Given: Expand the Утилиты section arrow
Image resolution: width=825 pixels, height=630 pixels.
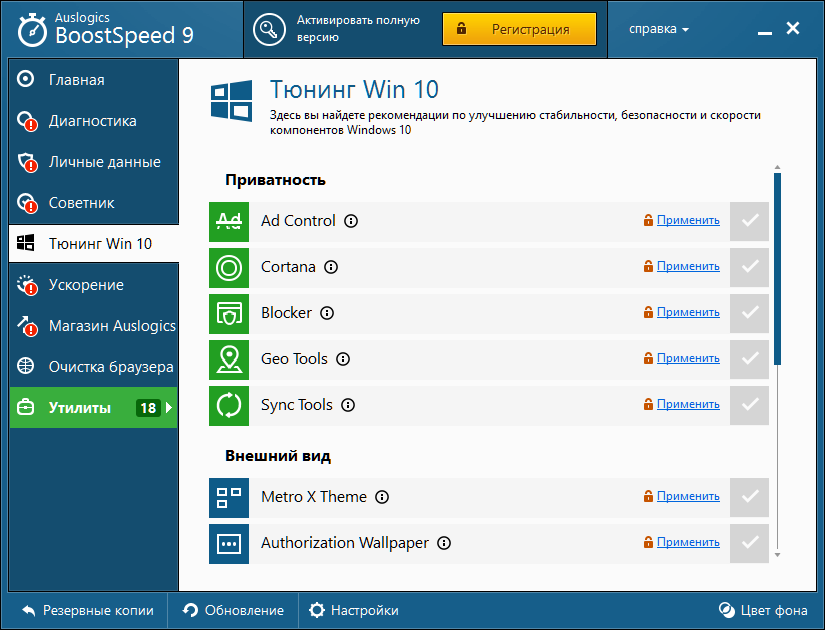Looking at the screenshot, I should click(169, 408).
